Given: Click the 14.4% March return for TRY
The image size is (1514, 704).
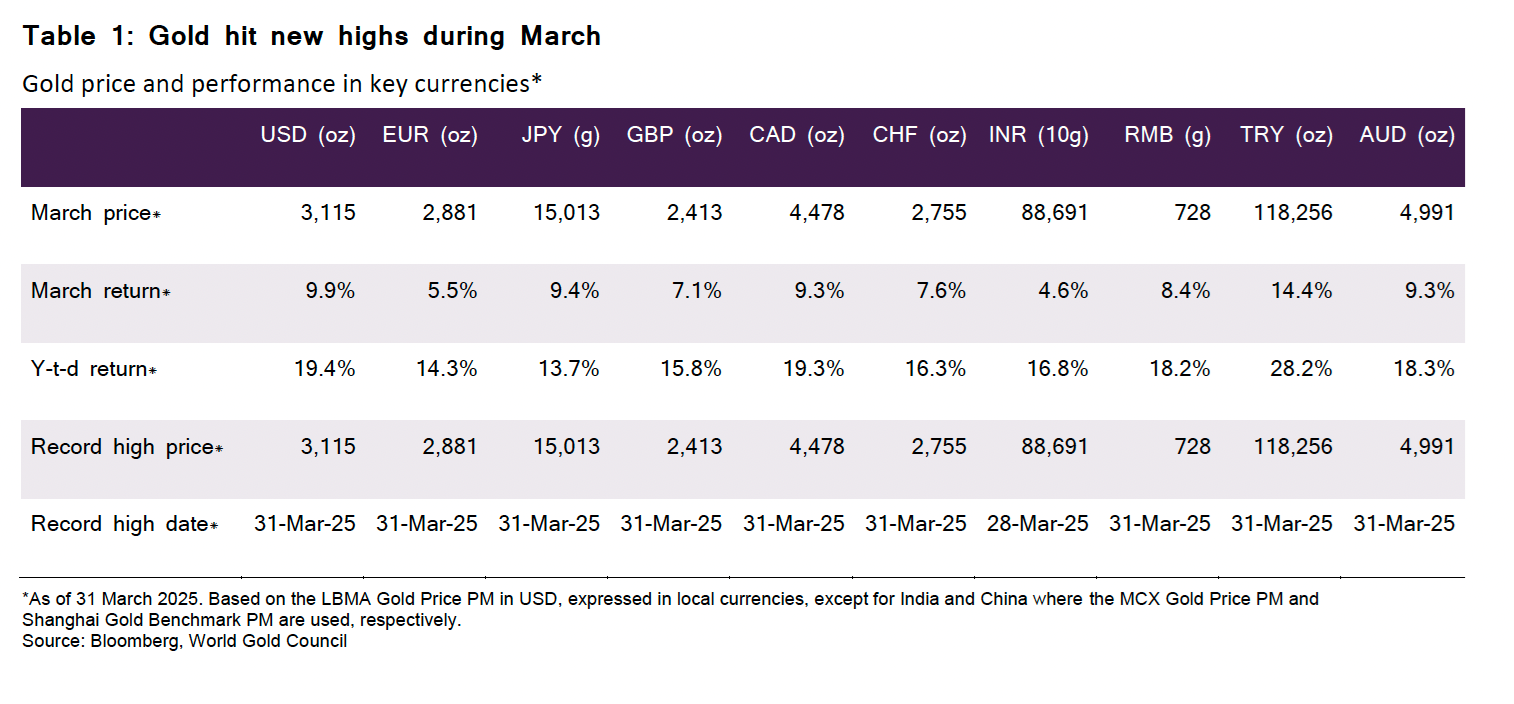Looking at the screenshot, I should point(1302,291).
